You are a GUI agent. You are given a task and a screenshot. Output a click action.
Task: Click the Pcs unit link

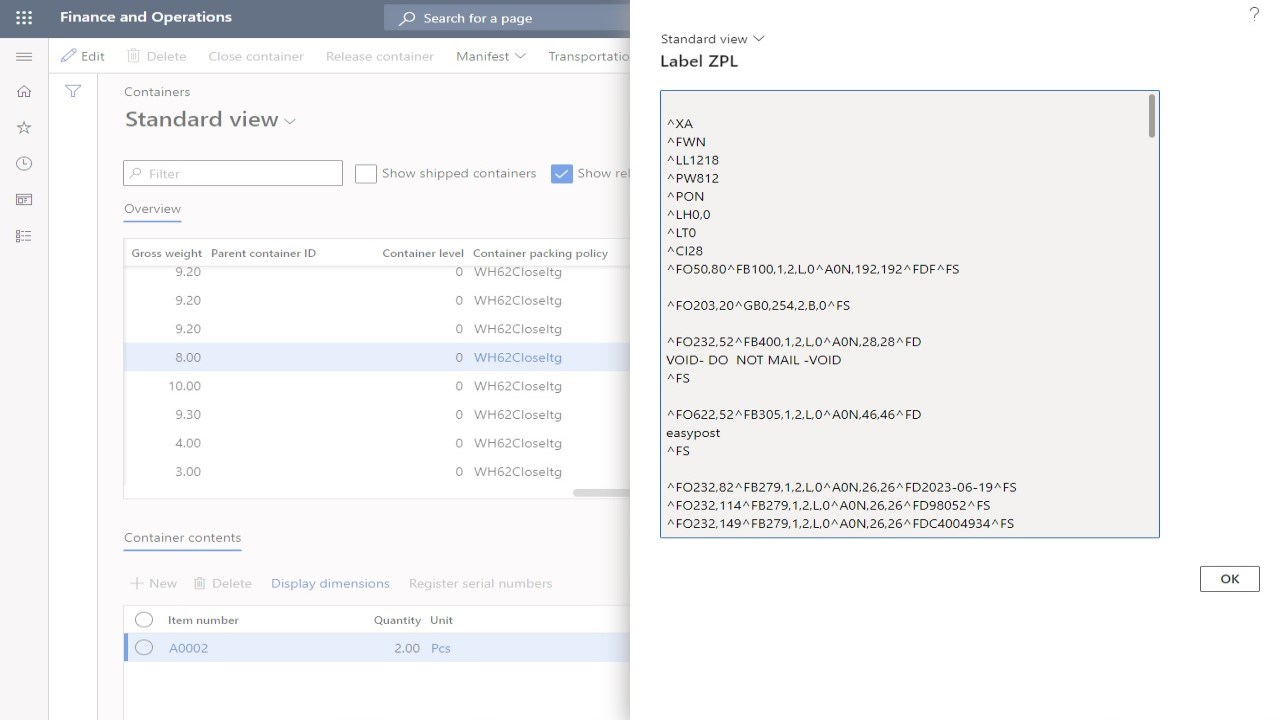[x=440, y=648]
